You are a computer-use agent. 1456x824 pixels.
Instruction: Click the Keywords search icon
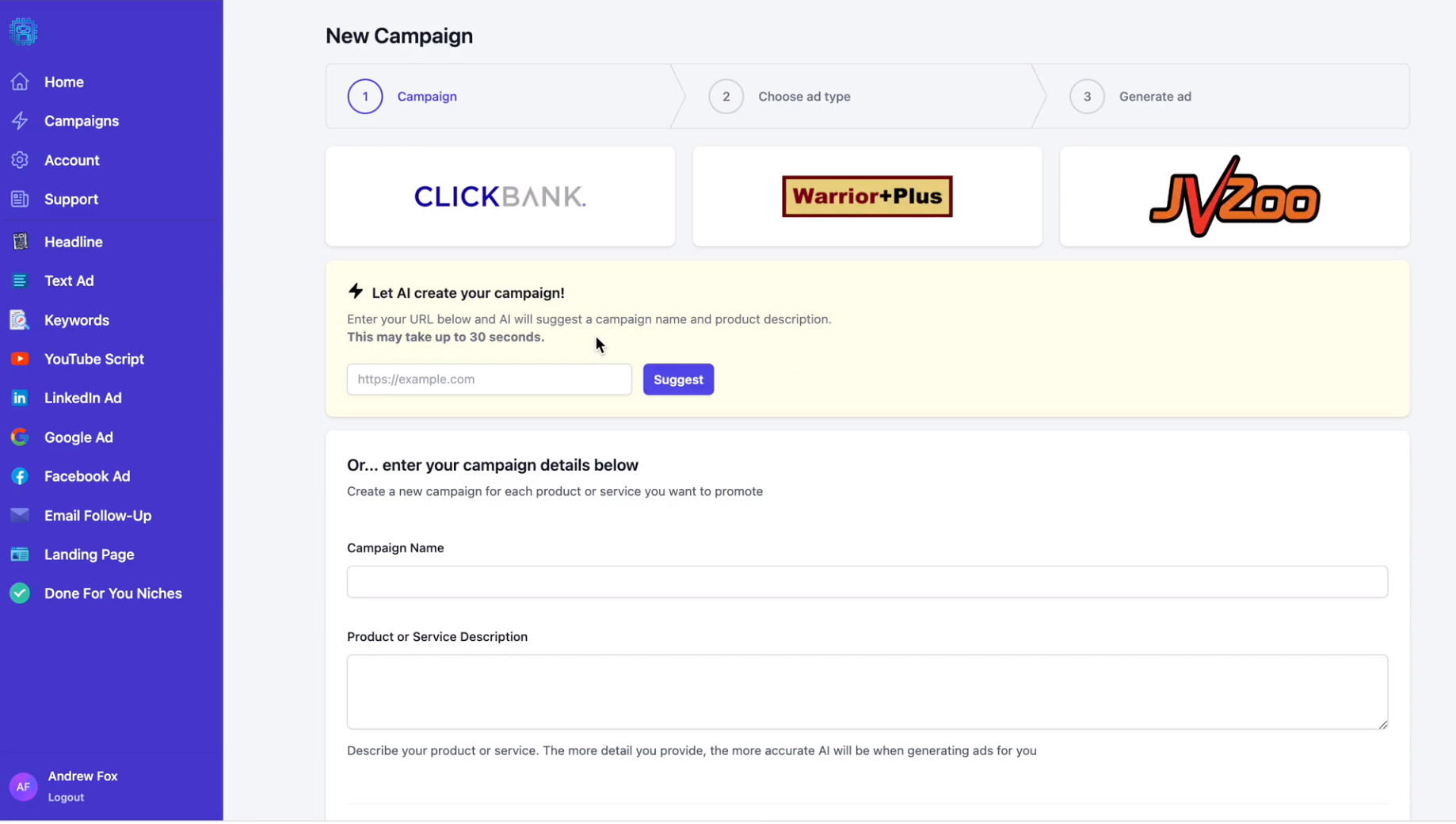pos(20,320)
